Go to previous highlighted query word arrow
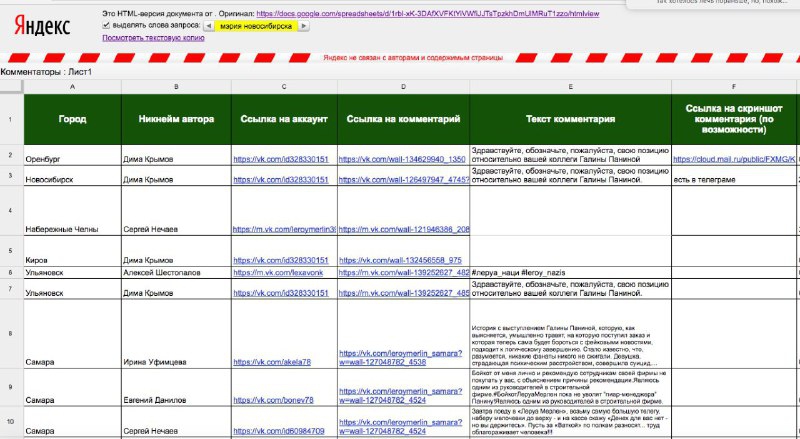 (x=208, y=26)
